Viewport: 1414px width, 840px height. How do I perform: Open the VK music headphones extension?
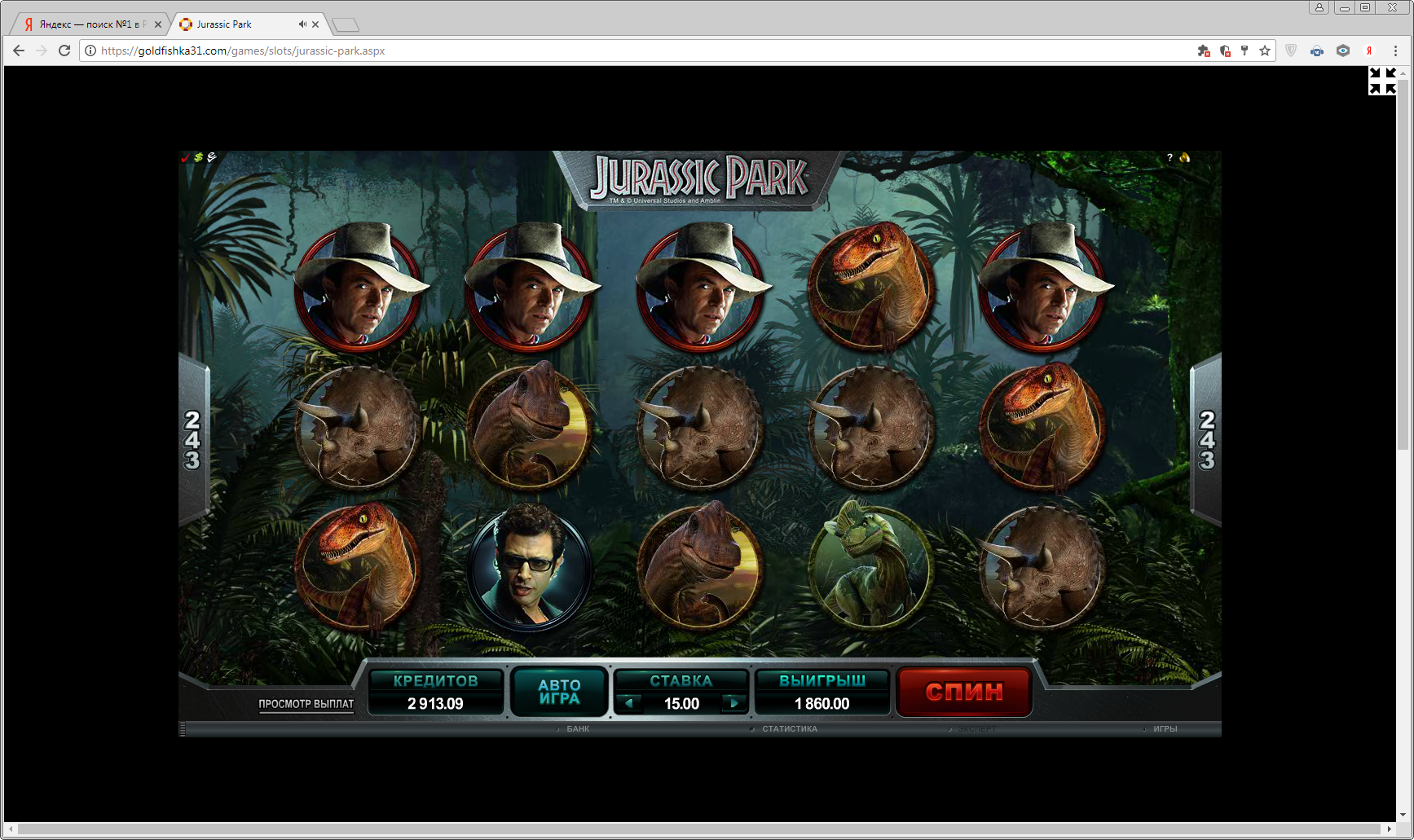pyautogui.click(x=1317, y=51)
